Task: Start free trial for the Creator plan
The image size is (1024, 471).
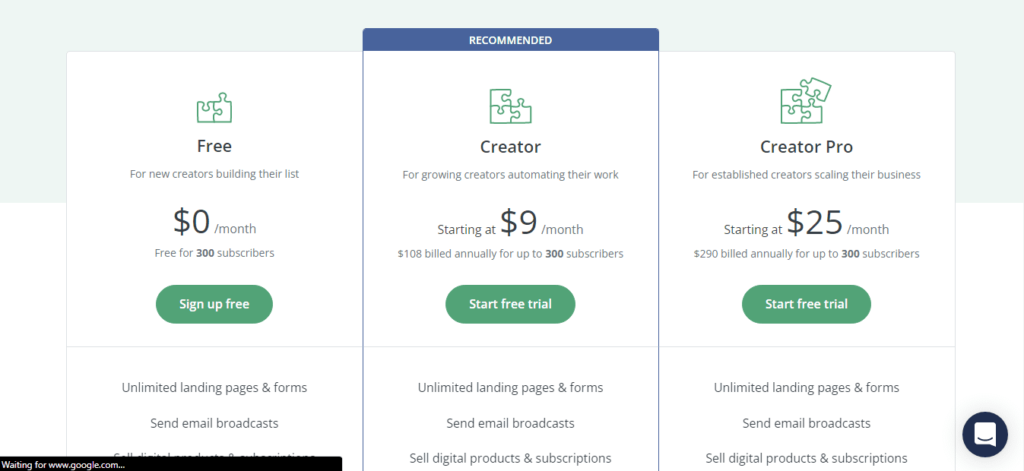Action: pyautogui.click(x=510, y=304)
